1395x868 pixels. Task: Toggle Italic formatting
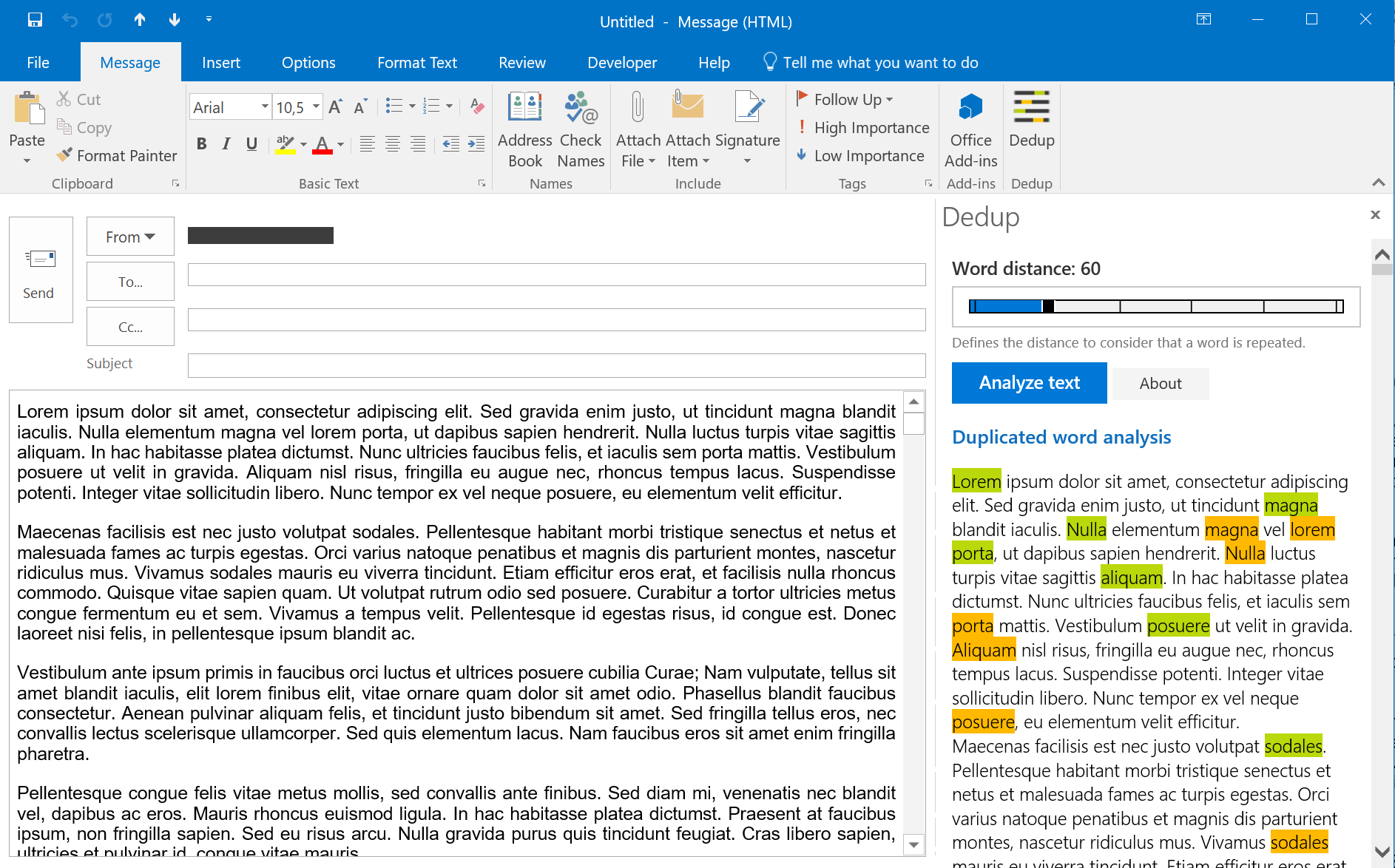[226, 144]
